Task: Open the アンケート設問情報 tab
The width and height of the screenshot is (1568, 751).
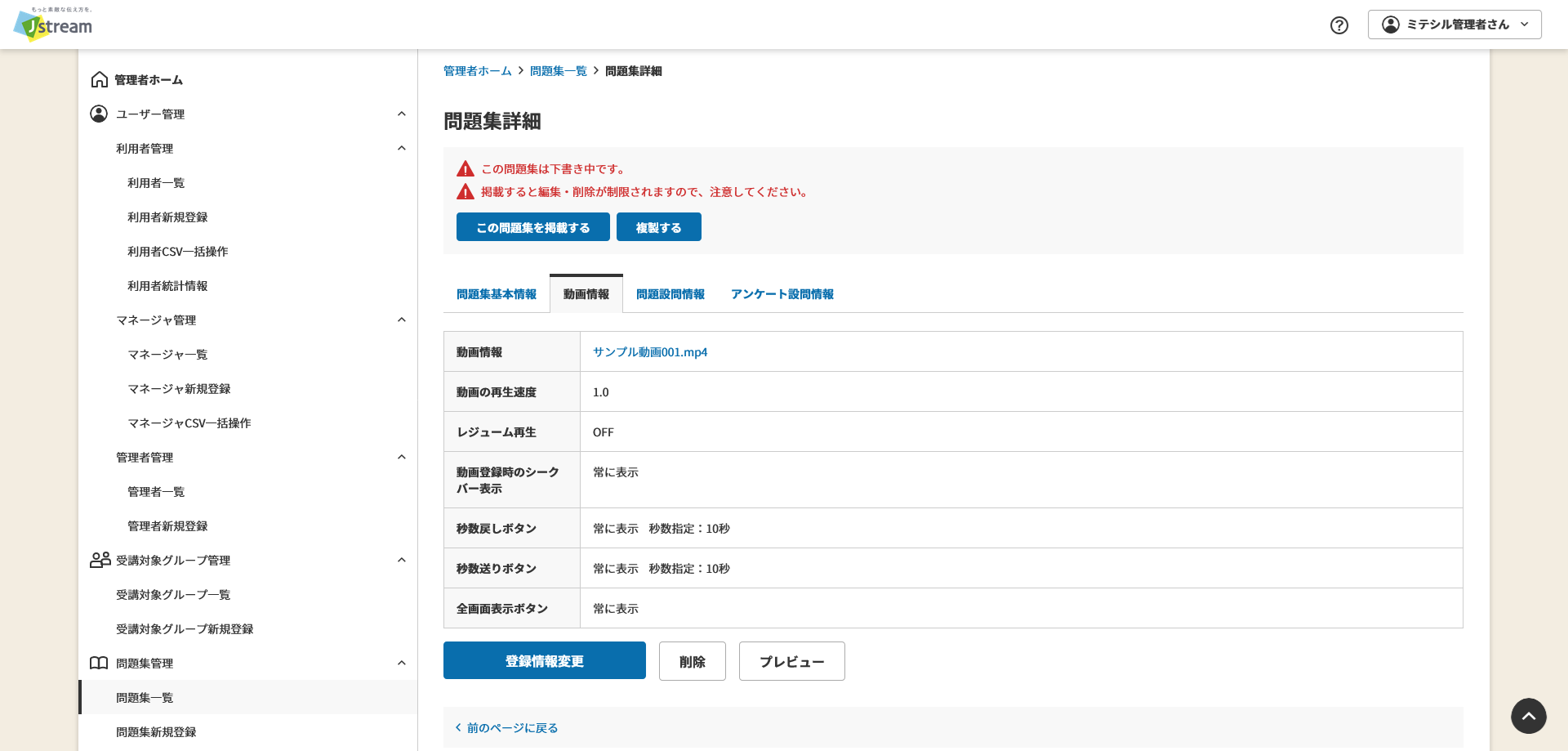Action: (x=782, y=294)
